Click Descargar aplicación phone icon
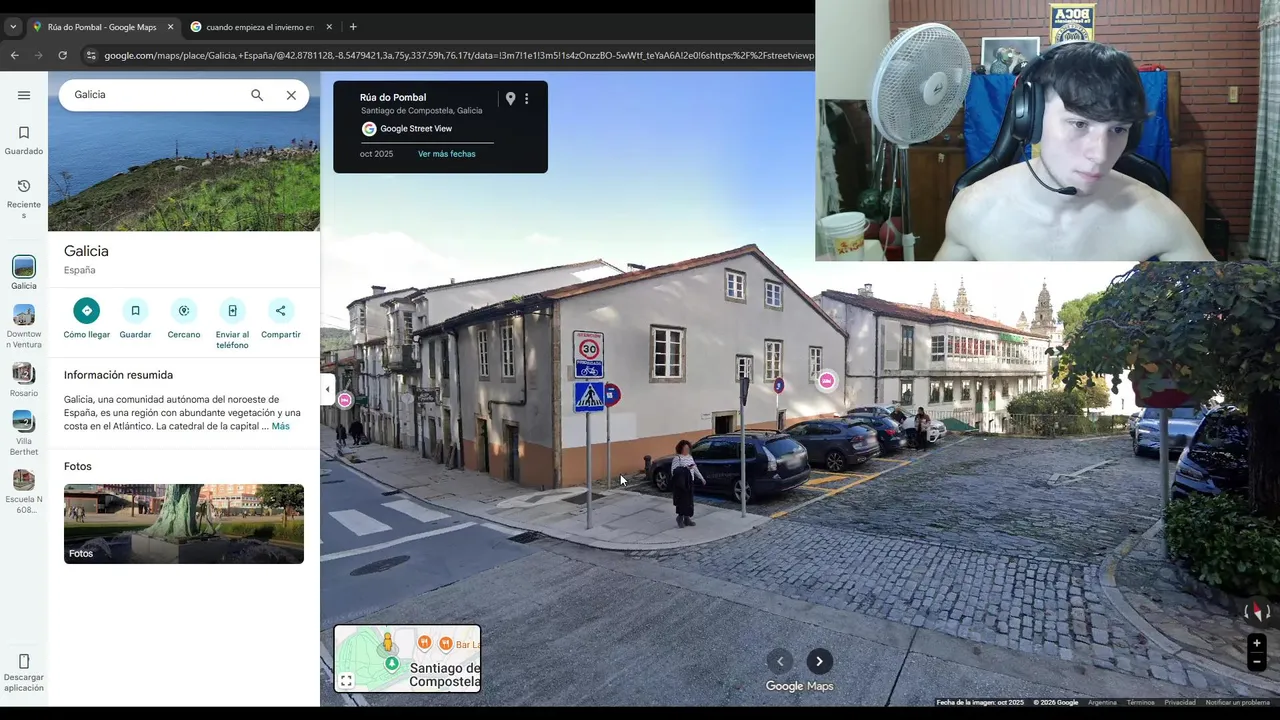 click(x=24, y=661)
